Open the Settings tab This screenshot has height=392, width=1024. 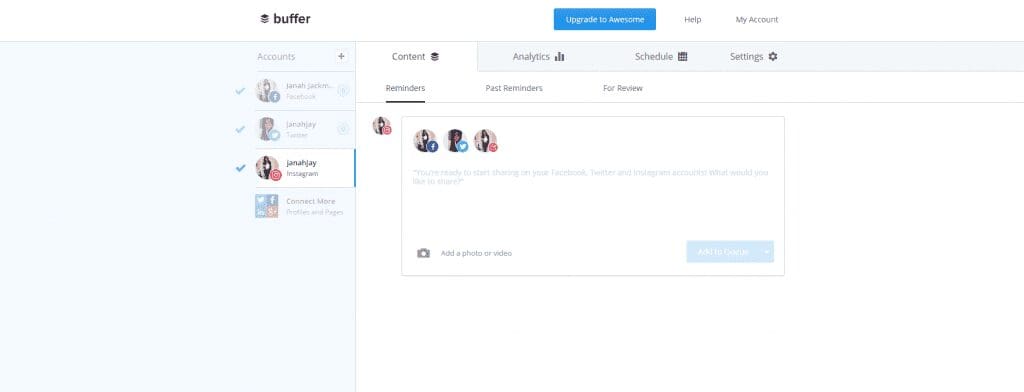754,56
